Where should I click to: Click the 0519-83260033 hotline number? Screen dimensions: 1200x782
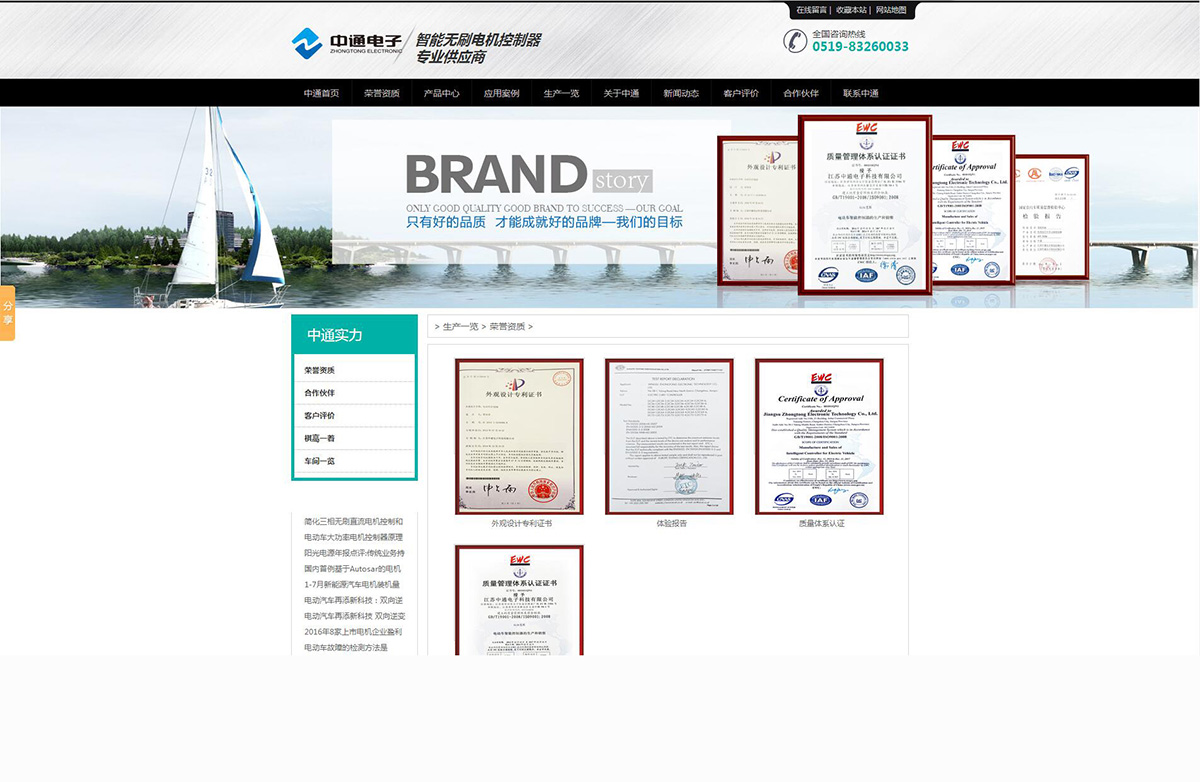[860, 47]
